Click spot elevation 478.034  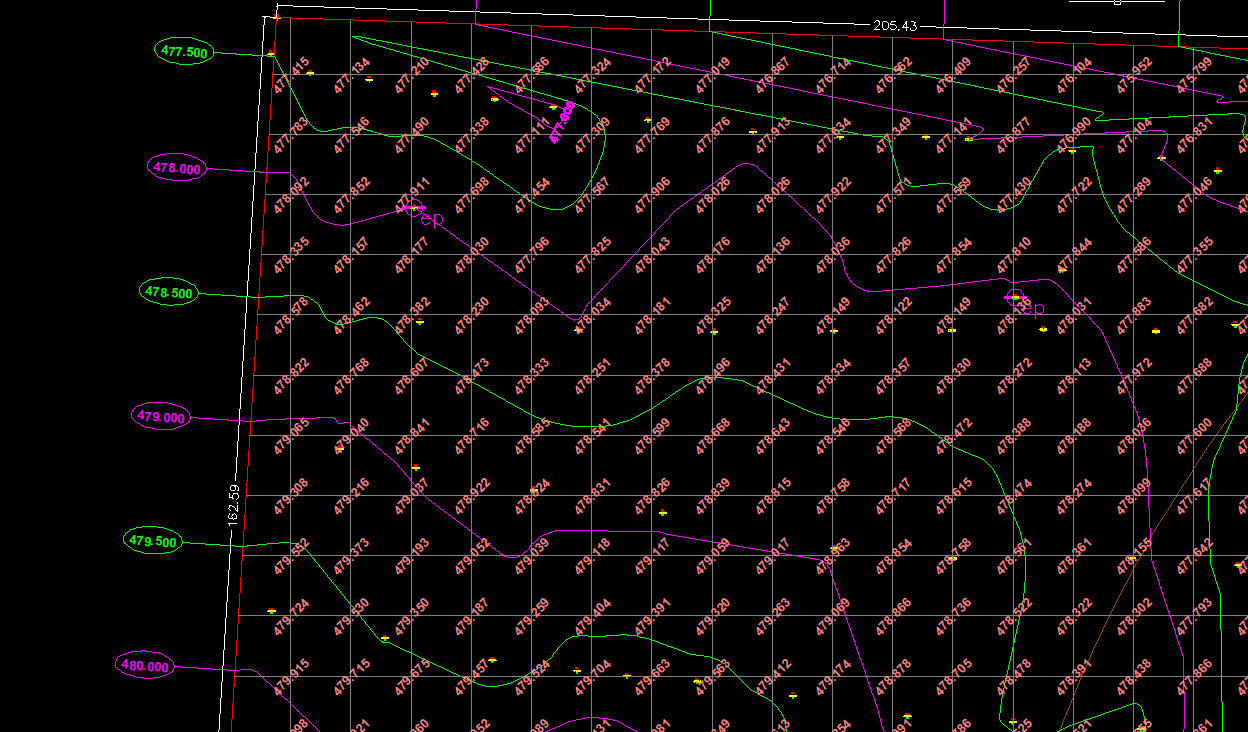(x=593, y=316)
